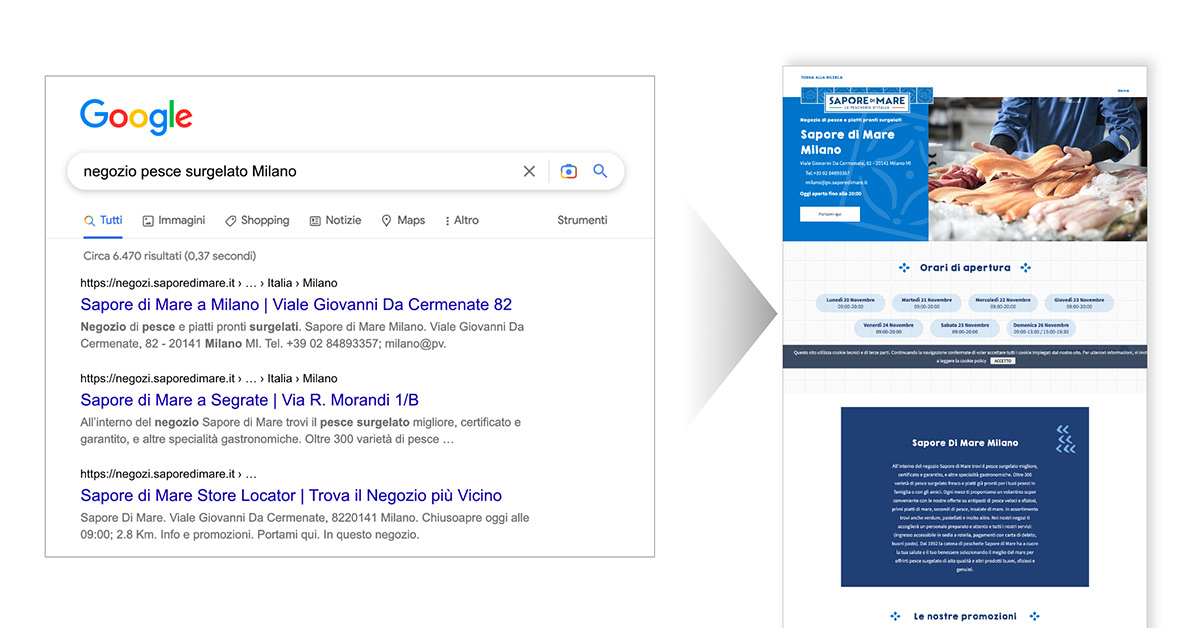Screen dimensions: 1200x628
Task: Select the Domenica 26 Novembre hours pill
Action: [x=1041, y=328]
